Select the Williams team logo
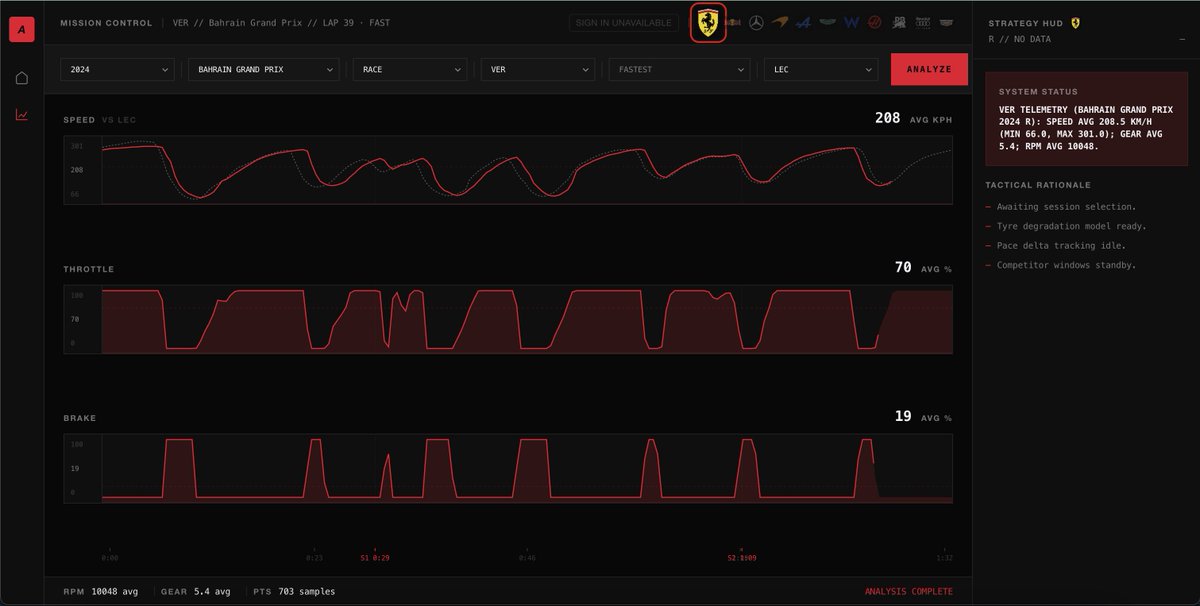Viewport: 1200px width, 606px height. 851,23
